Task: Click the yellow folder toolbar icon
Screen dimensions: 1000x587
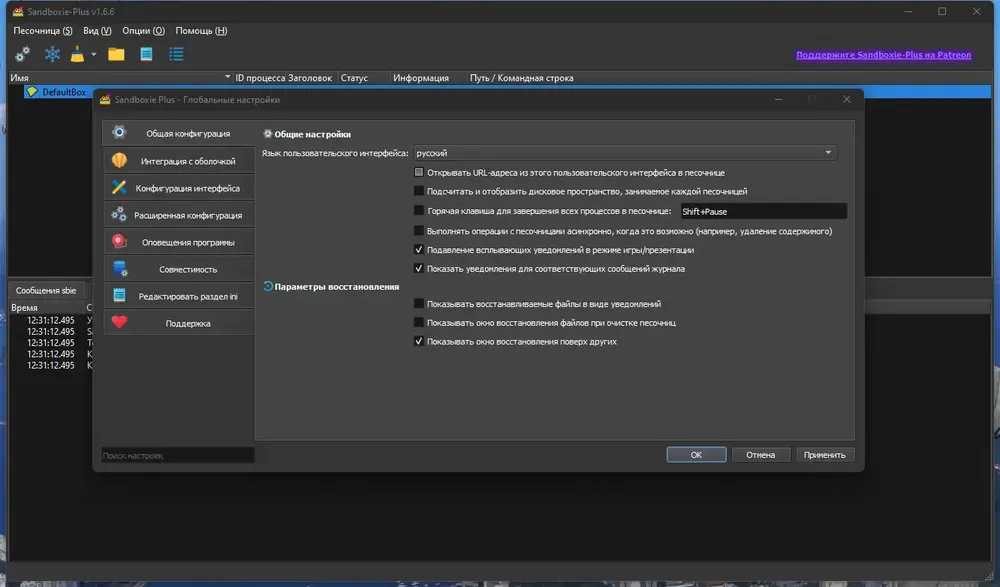Action: click(116, 54)
